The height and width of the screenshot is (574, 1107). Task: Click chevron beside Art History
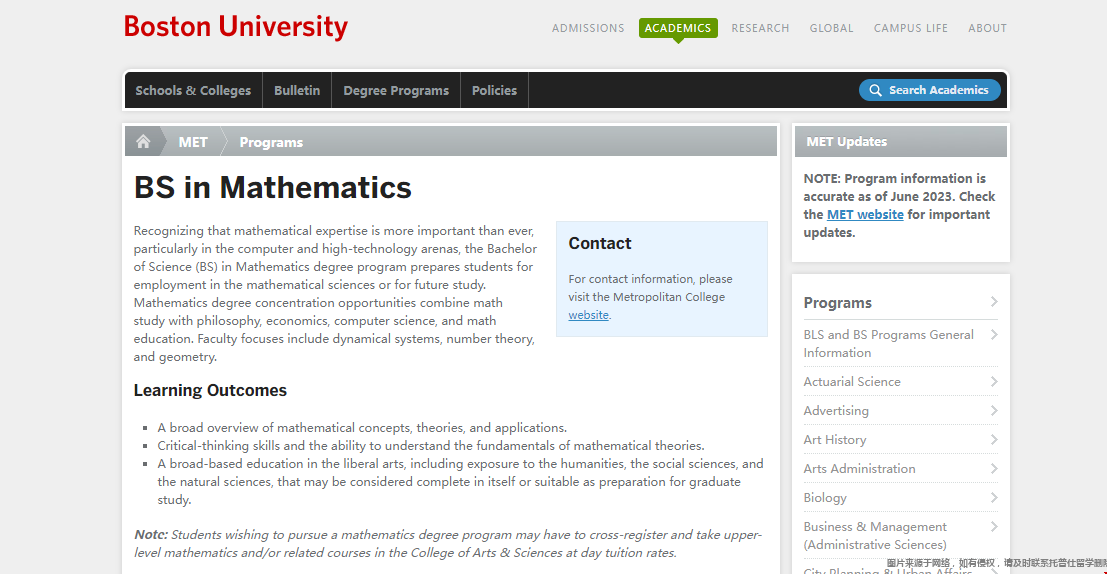point(993,439)
